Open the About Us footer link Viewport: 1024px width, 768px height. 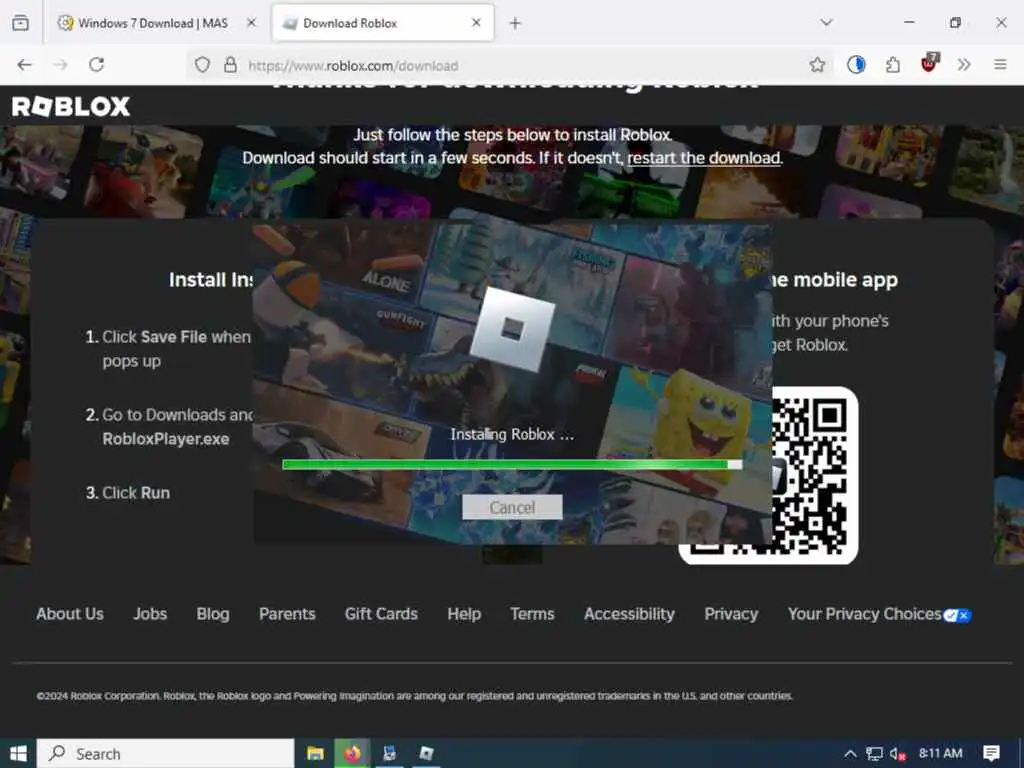pos(70,614)
